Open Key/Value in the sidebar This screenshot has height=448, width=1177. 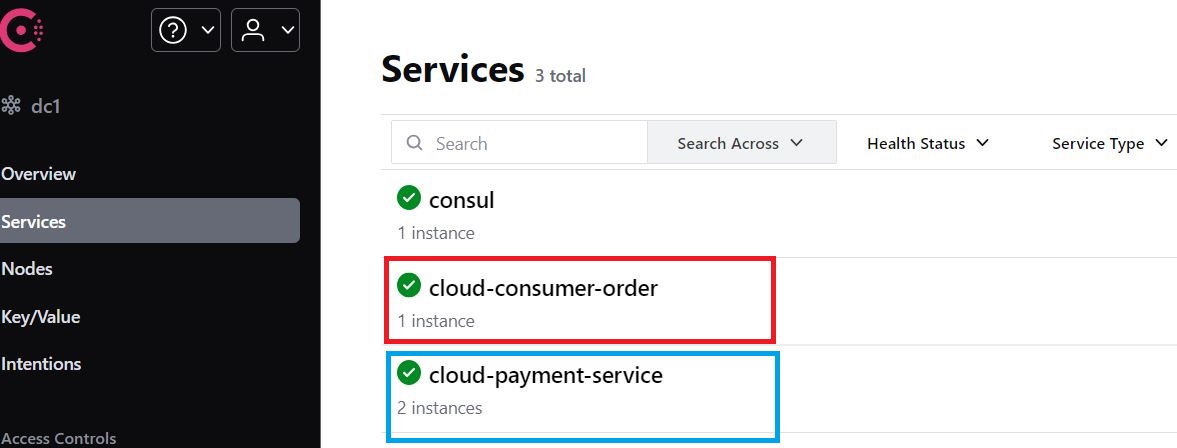pyautogui.click(x=41, y=317)
